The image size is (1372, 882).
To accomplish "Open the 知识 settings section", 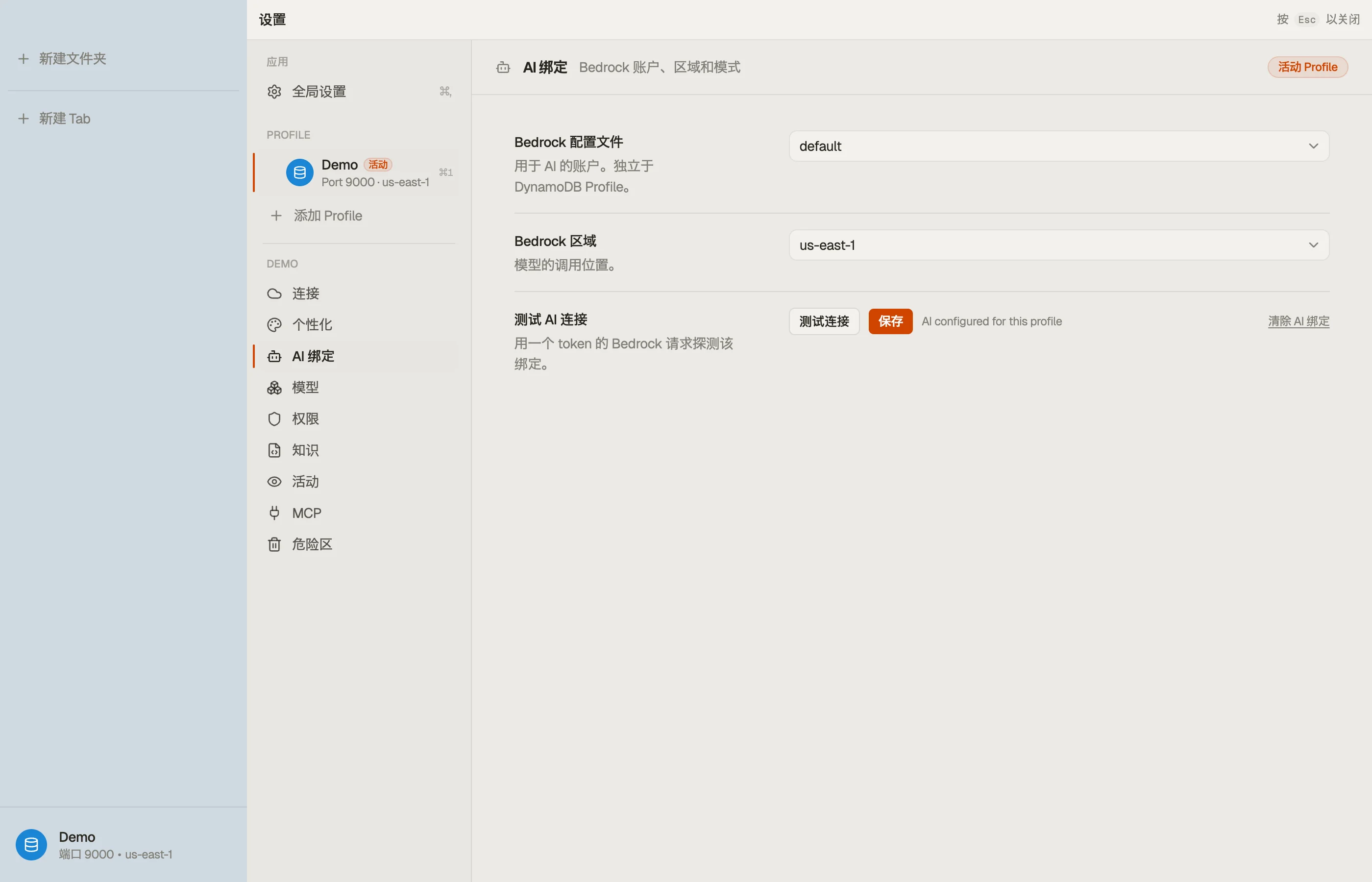I will (x=359, y=450).
